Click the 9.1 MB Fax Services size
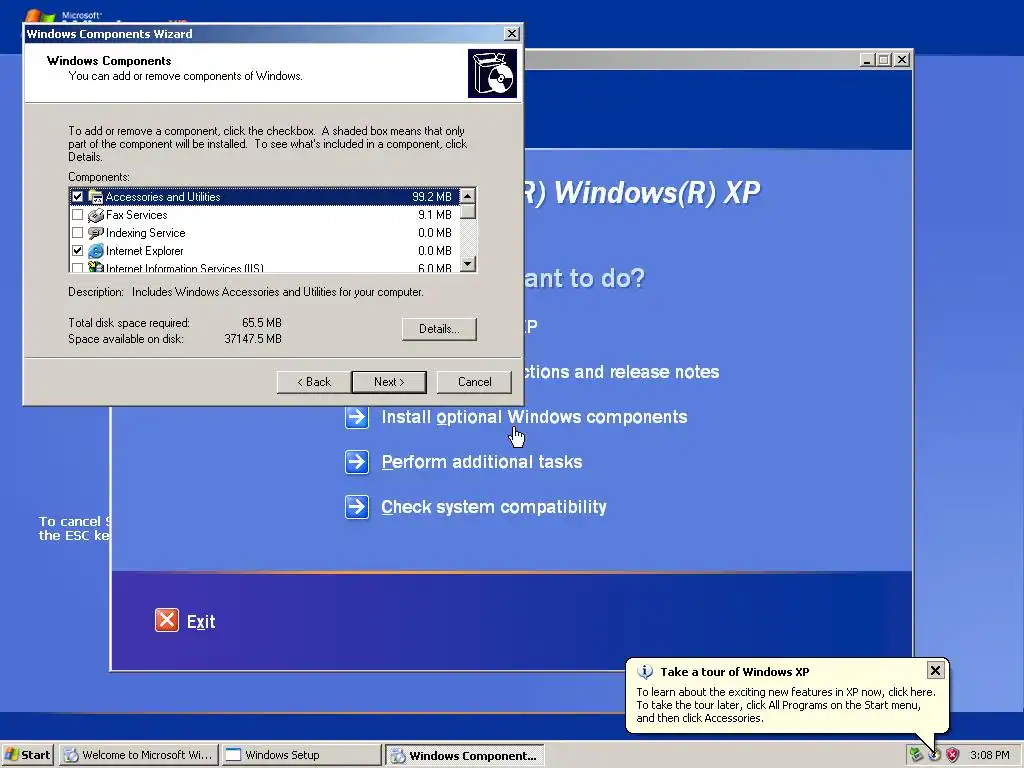The image size is (1024, 768). [435, 215]
